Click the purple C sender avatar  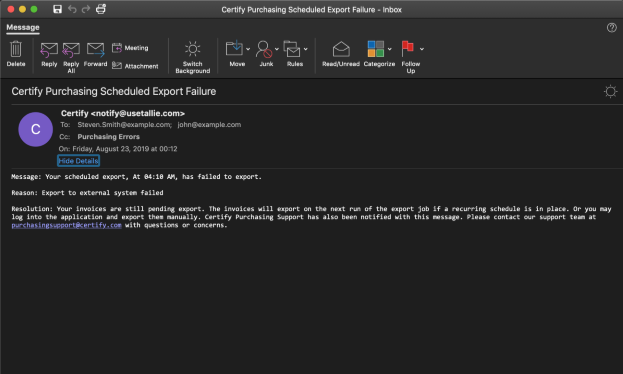point(35,129)
